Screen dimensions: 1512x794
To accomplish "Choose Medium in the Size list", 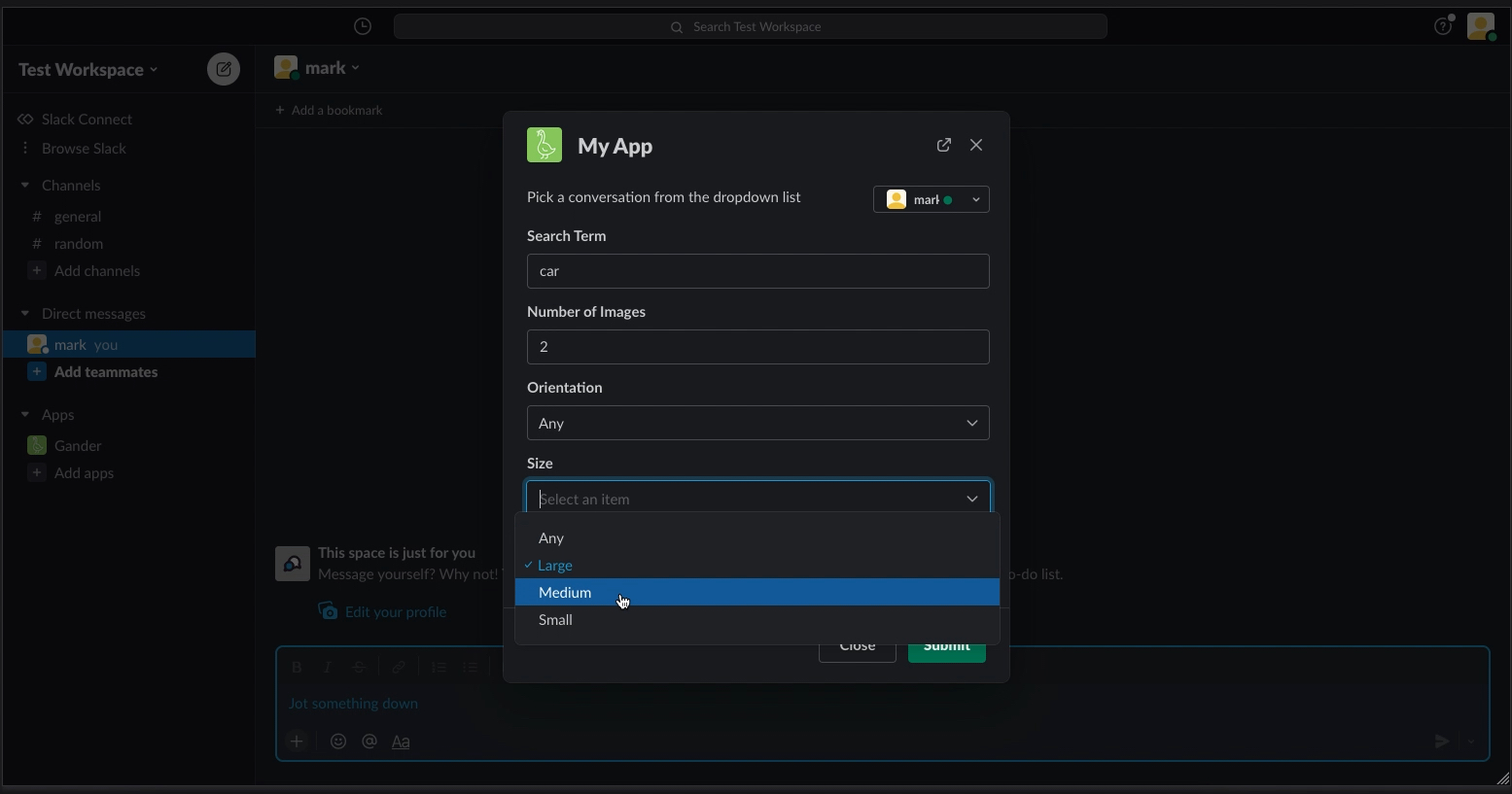I will point(757,592).
